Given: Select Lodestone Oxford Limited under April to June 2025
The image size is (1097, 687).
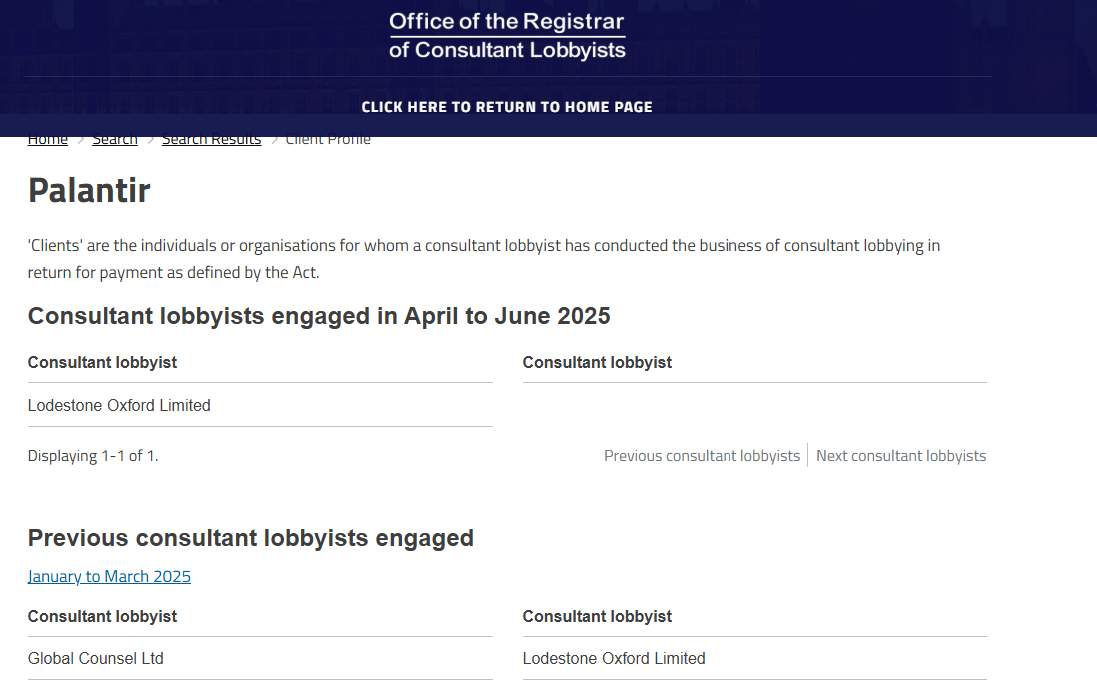Looking at the screenshot, I should (x=119, y=405).
